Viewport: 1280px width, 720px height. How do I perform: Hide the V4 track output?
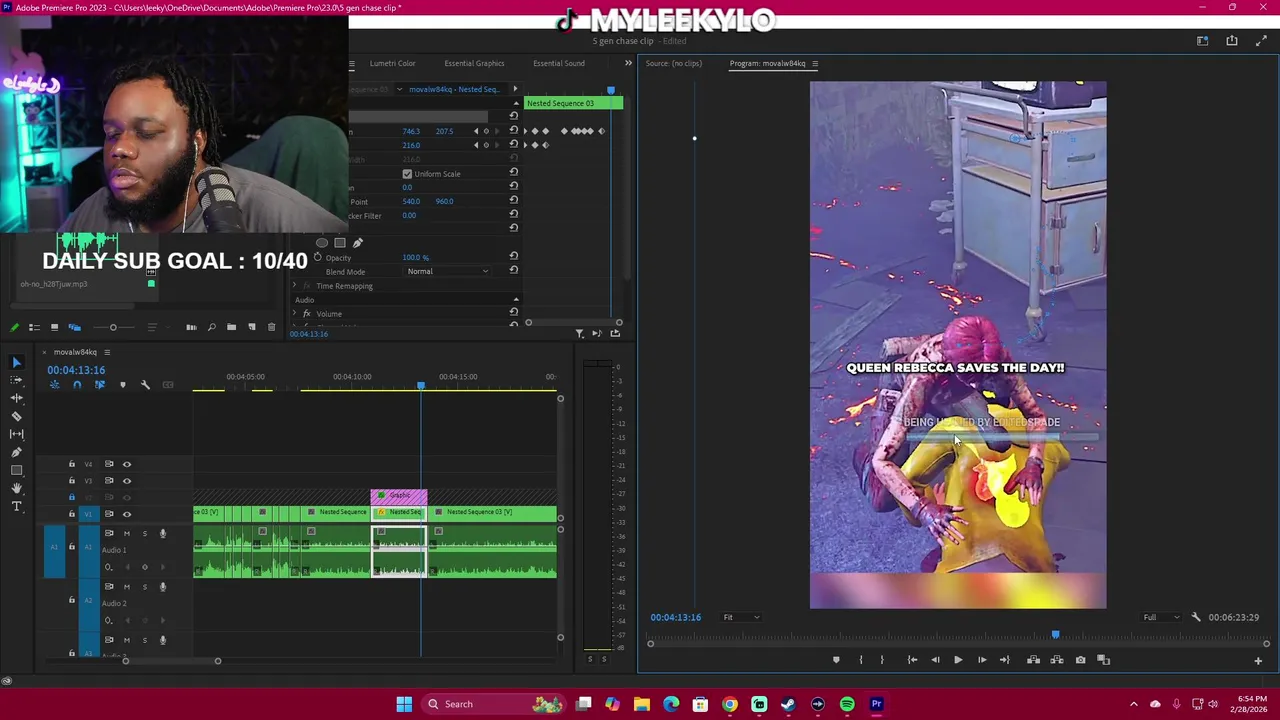(126, 464)
